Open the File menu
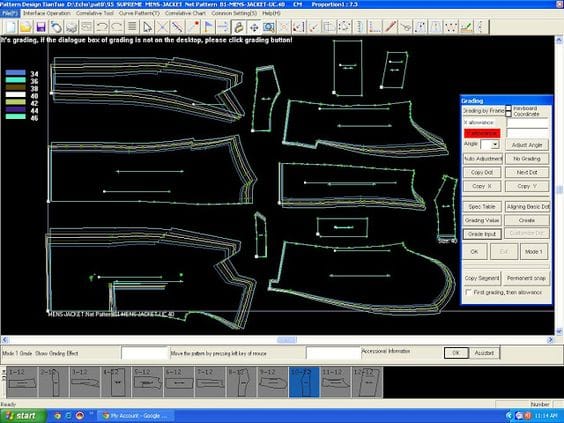The image size is (564, 423). tap(10, 13)
